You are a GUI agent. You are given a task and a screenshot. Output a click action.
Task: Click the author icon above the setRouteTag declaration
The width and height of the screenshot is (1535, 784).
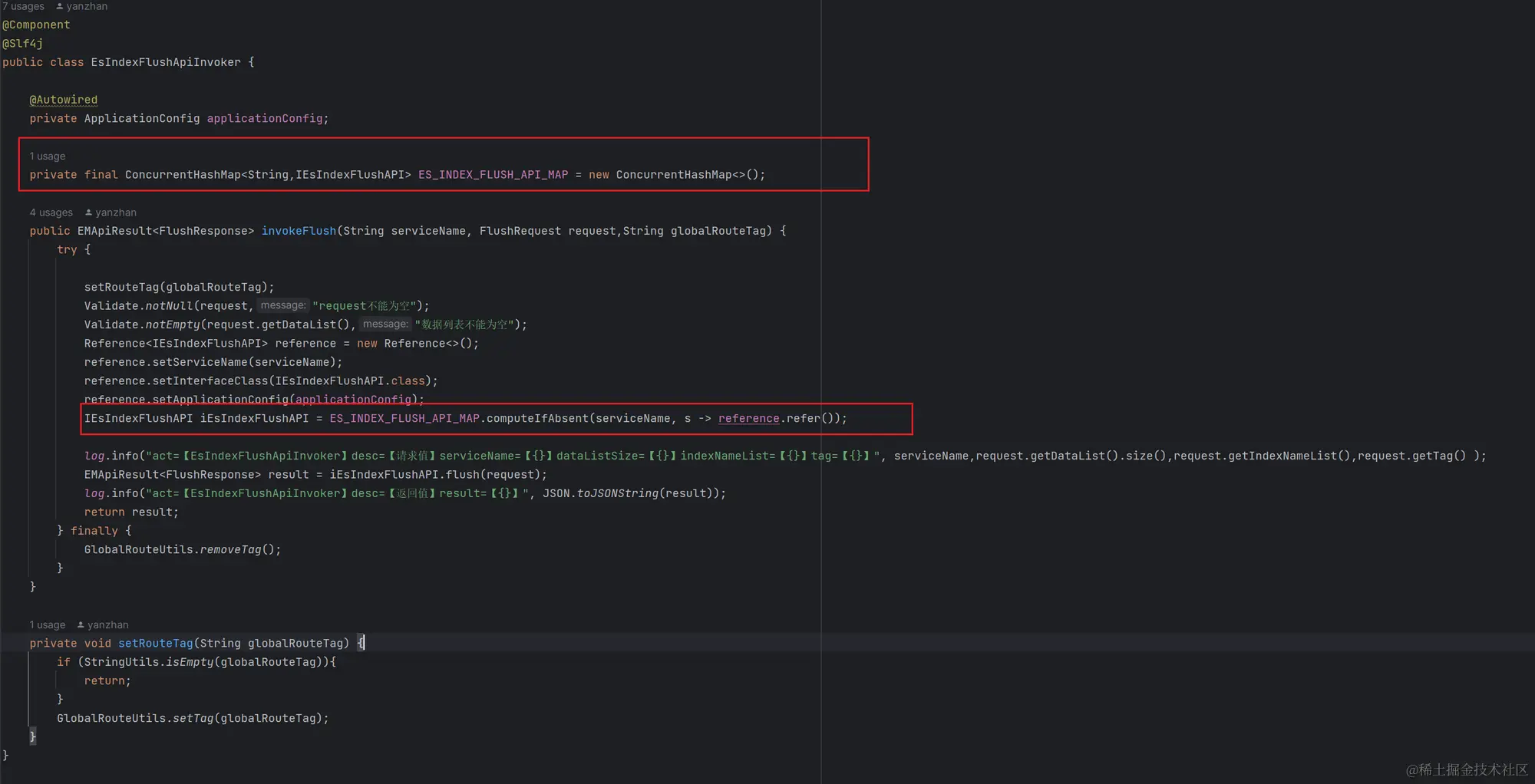coord(81,624)
